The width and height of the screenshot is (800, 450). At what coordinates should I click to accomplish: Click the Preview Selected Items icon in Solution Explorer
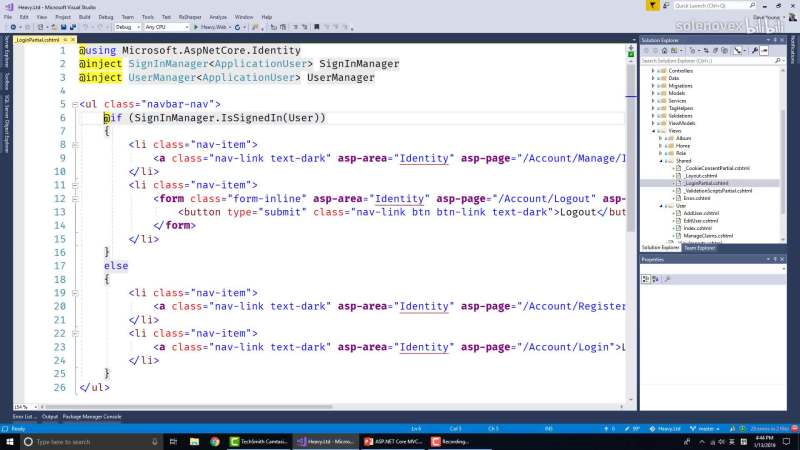pyautogui.click(x=764, y=51)
